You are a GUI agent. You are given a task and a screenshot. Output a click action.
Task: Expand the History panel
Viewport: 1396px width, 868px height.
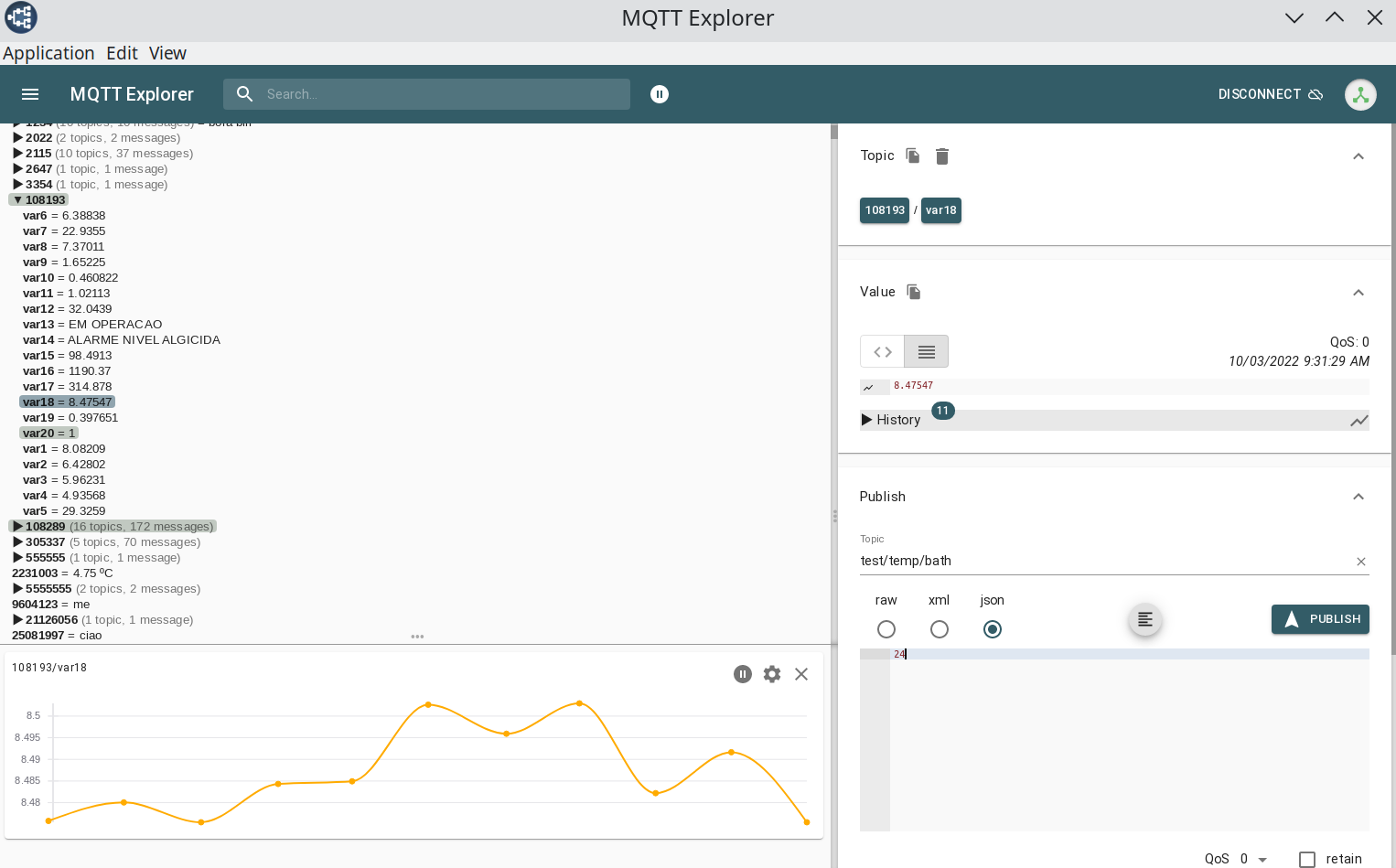867,420
